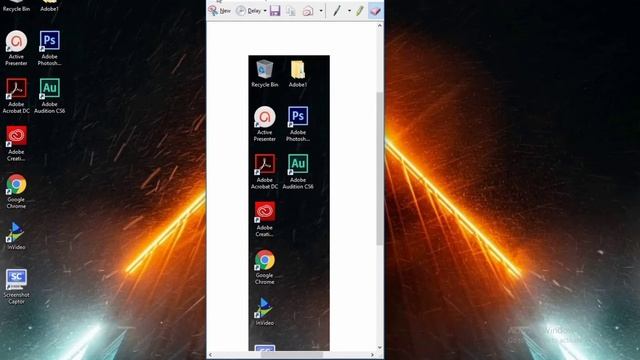Click the scroll up arrow in Snipping Tool

point(380,26)
